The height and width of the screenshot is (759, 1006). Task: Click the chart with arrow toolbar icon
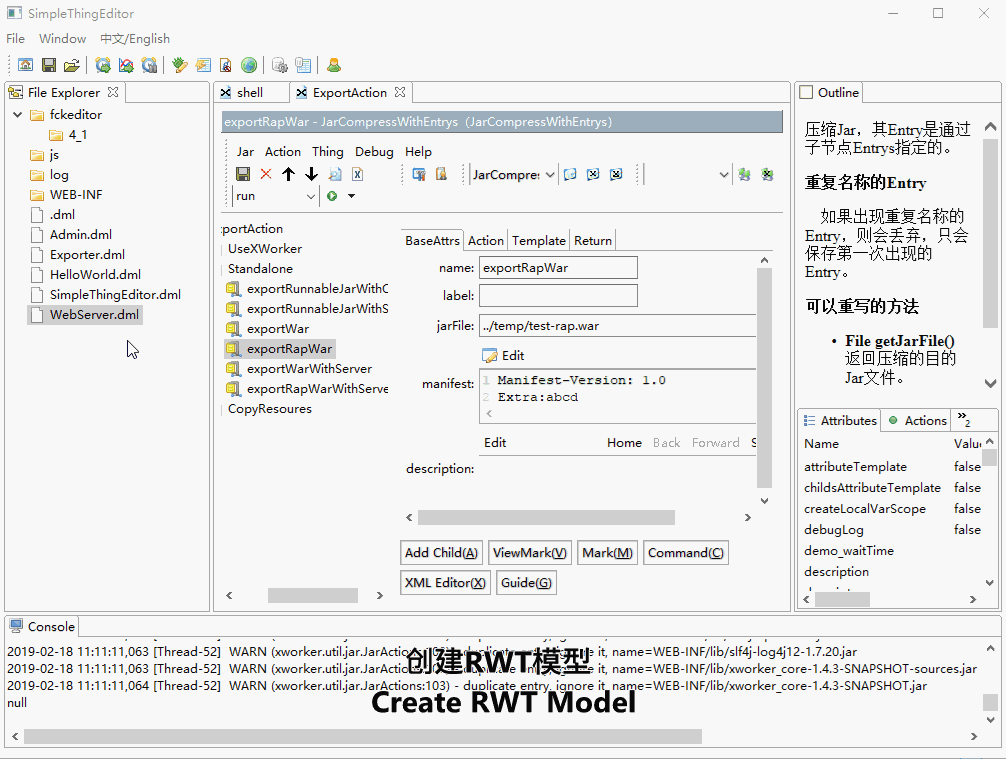point(126,65)
